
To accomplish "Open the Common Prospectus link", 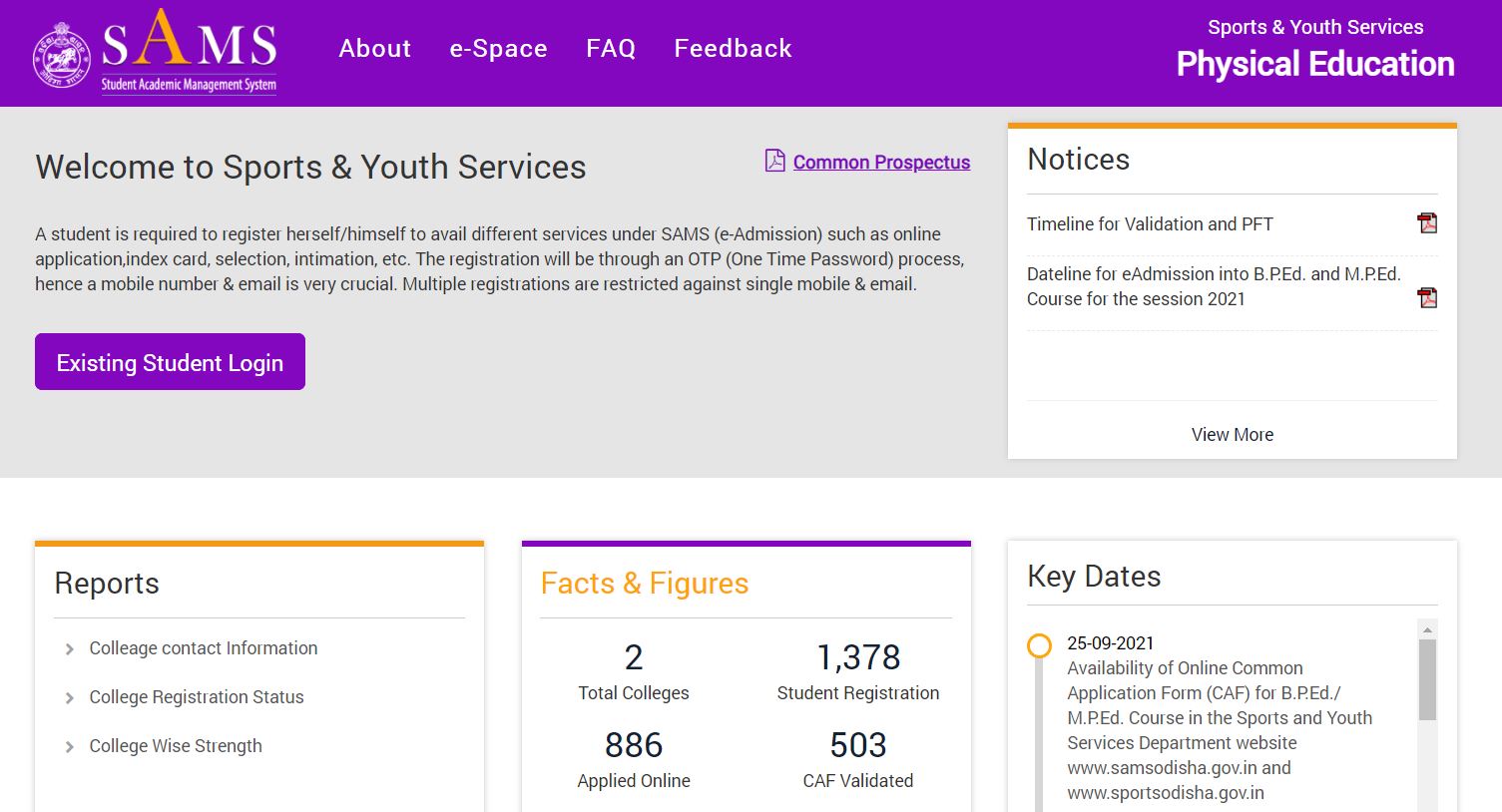I will coord(881,162).
